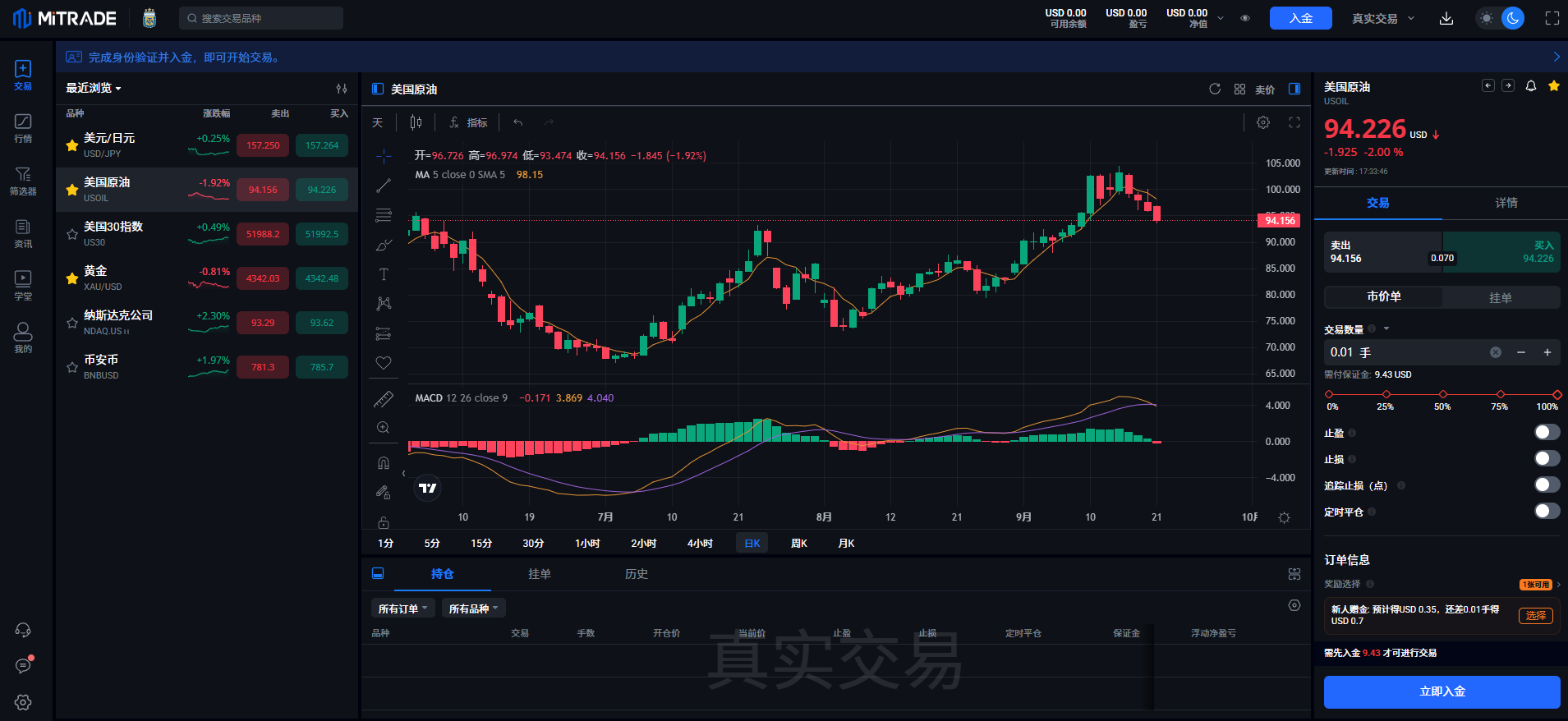Image resolution: width=1568 pixels, height=721 pixels.
Task: Select the text annotation tool
Action: [384, 274]
